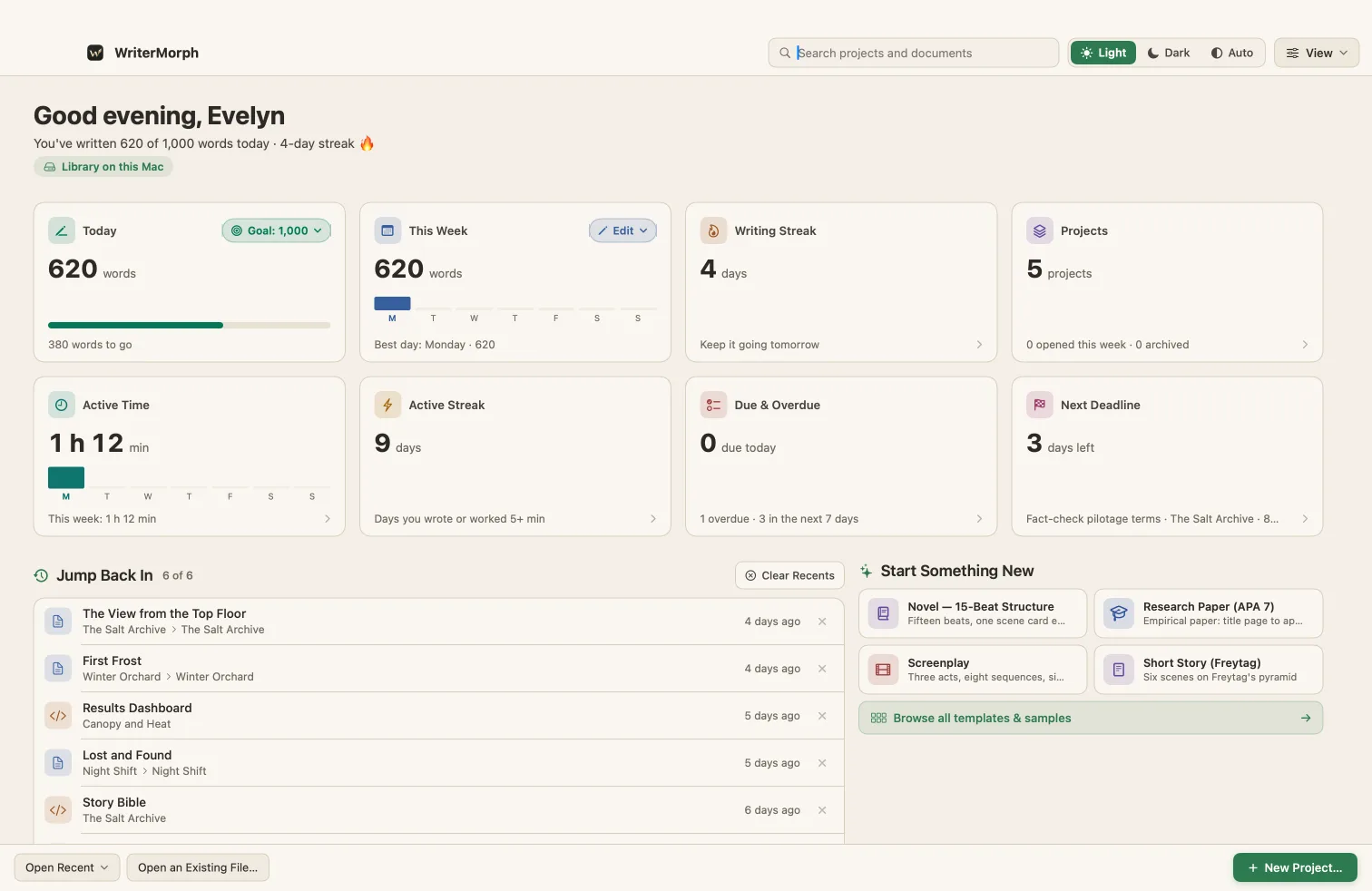Click the Due & Overdue checklist icon
The image size is (1372, 891).
[x=713, y=405]
